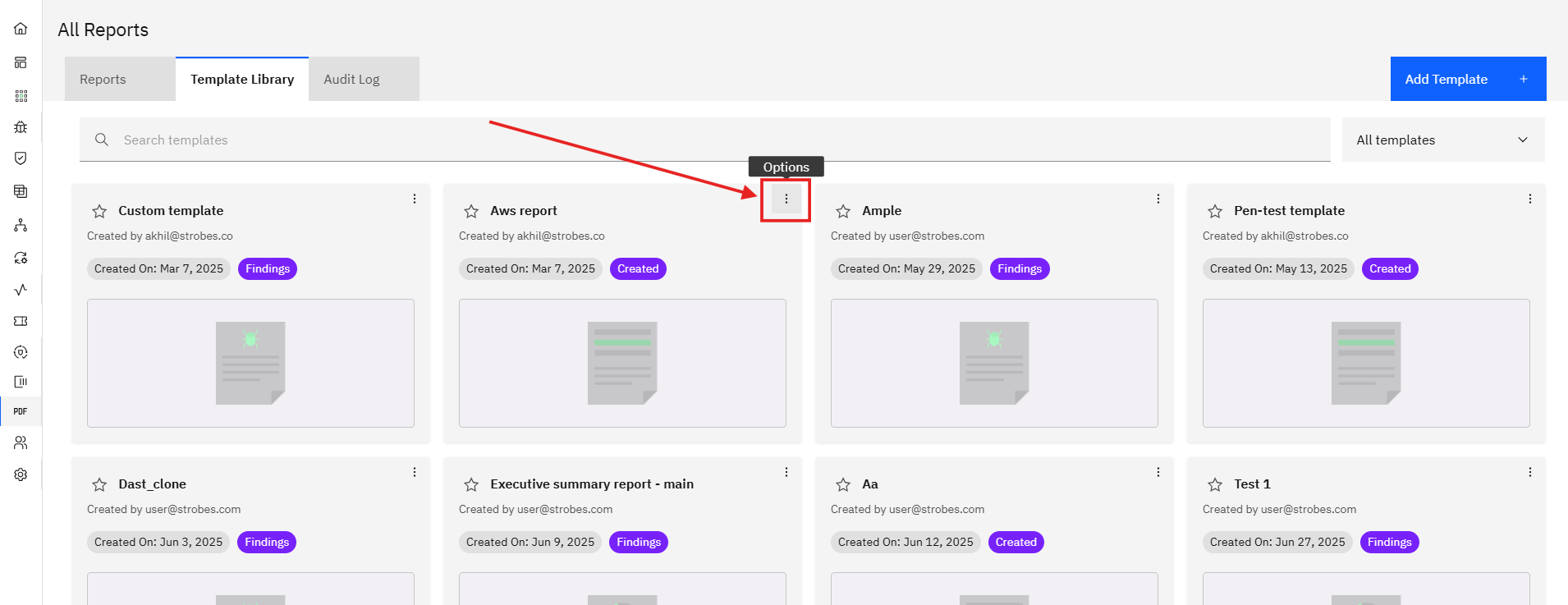
Task: Switch to the Reports tab
Action: point(120,79)
